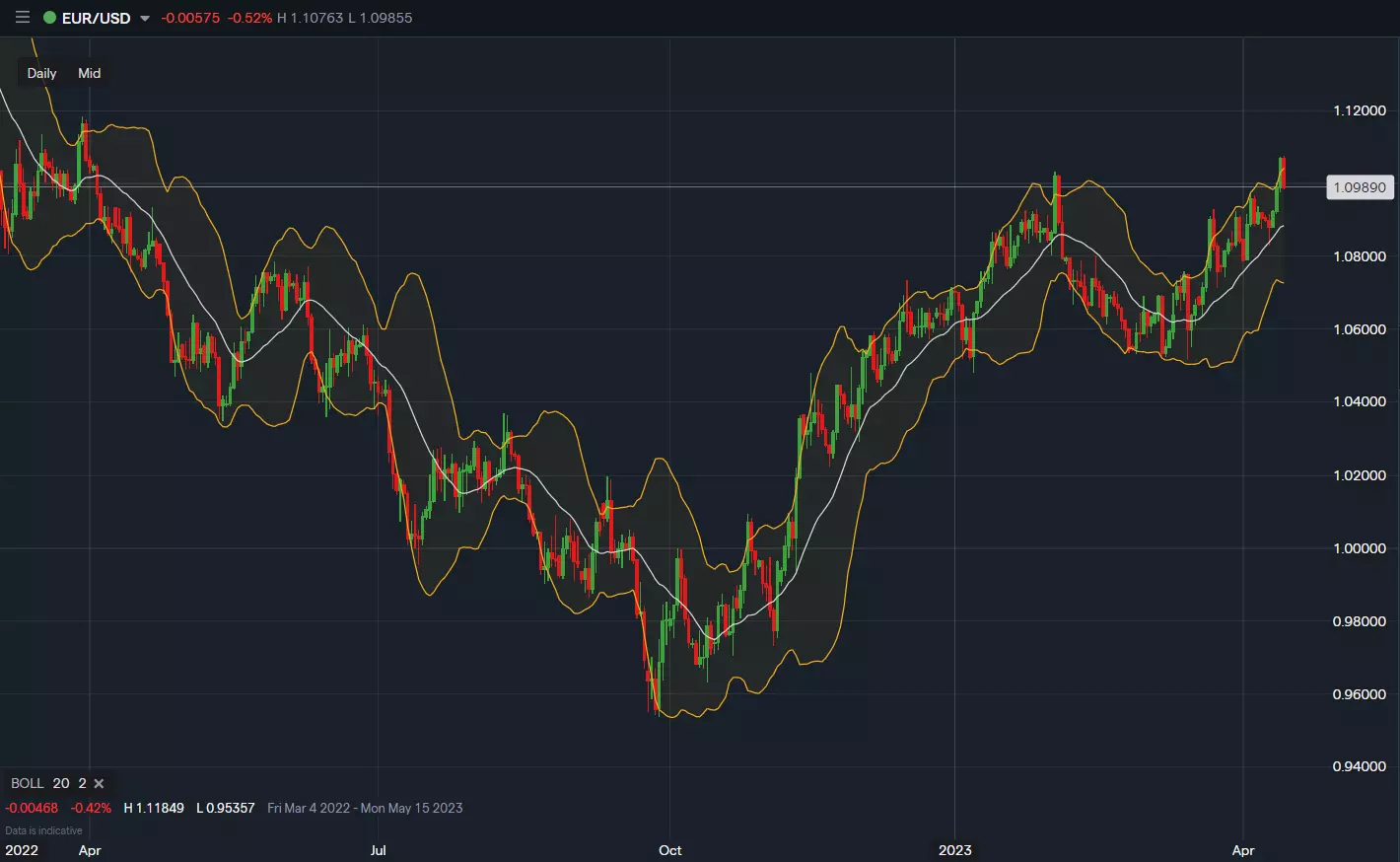
Task: Click the first Apr label on time axis
Action: [90, 850]
